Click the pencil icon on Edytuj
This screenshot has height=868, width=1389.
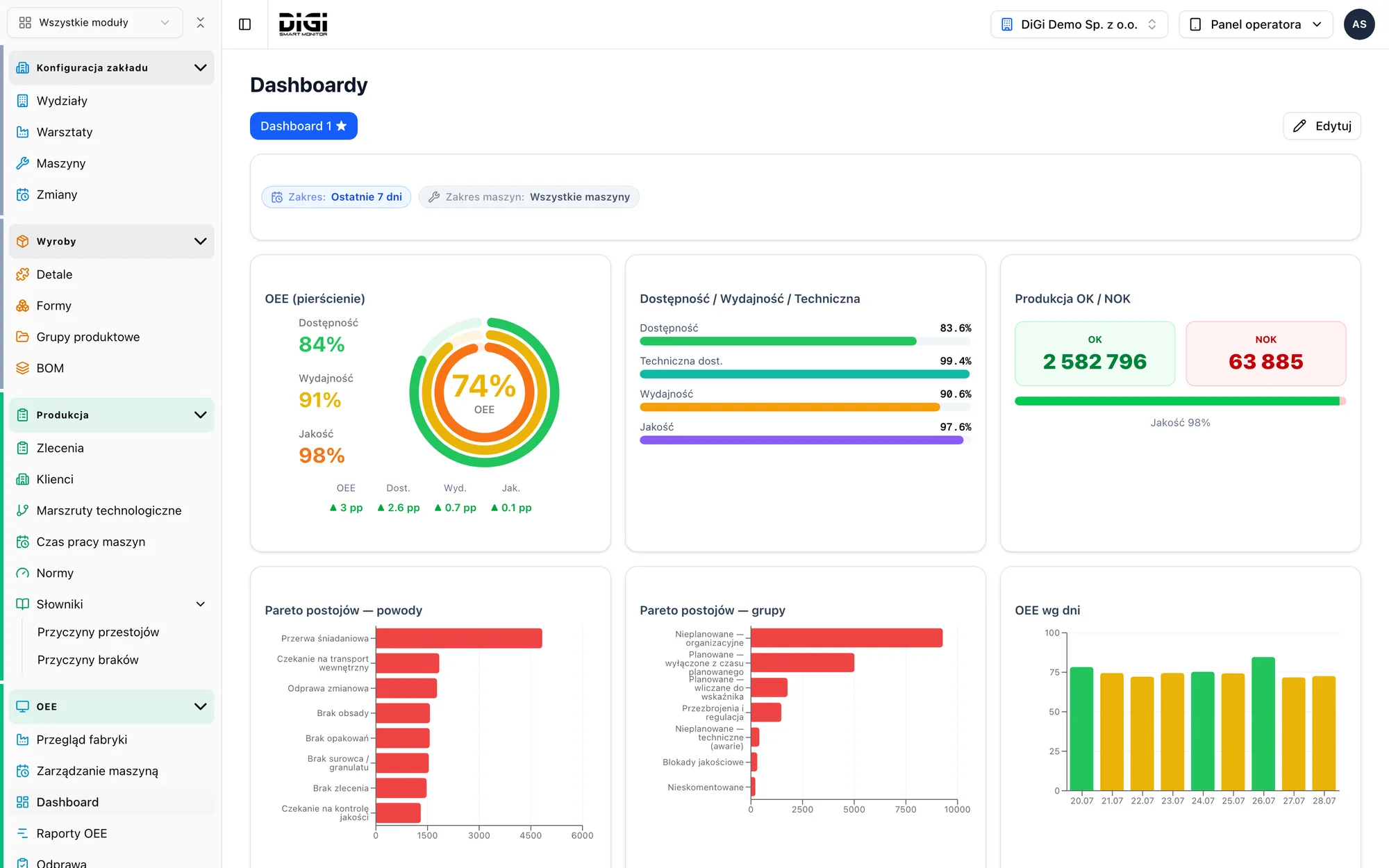tap(1299, 126)
